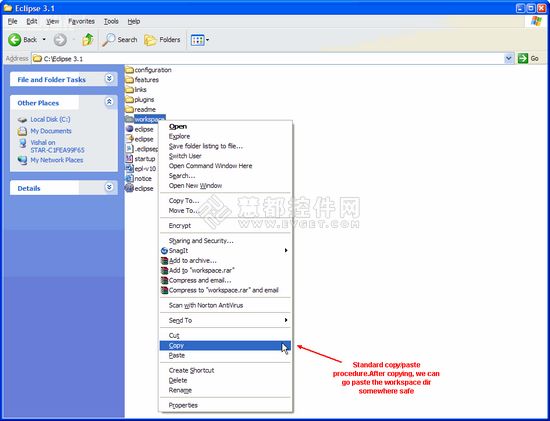Click the My Documents folder icon

22,131
